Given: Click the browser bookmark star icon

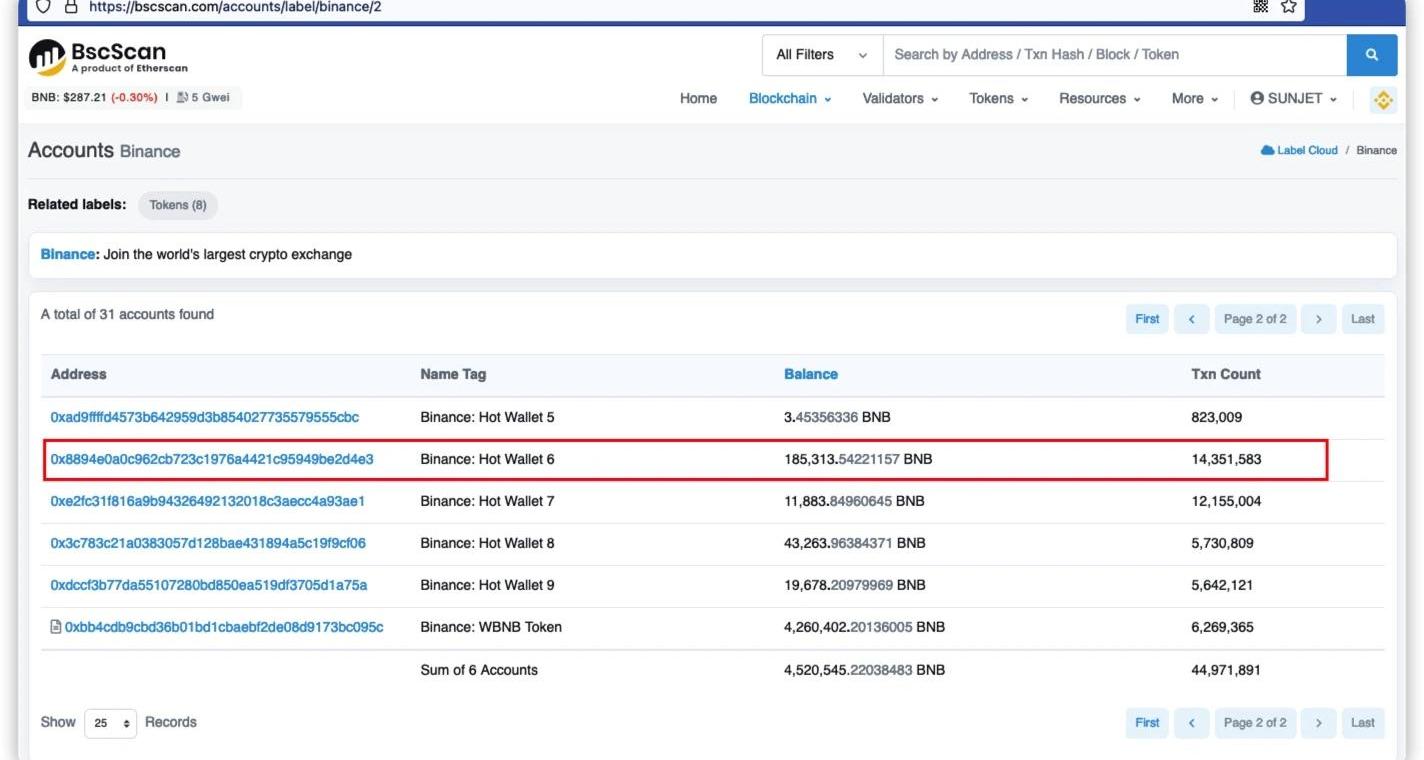Looking at the screenshot, I should 1289,7.
